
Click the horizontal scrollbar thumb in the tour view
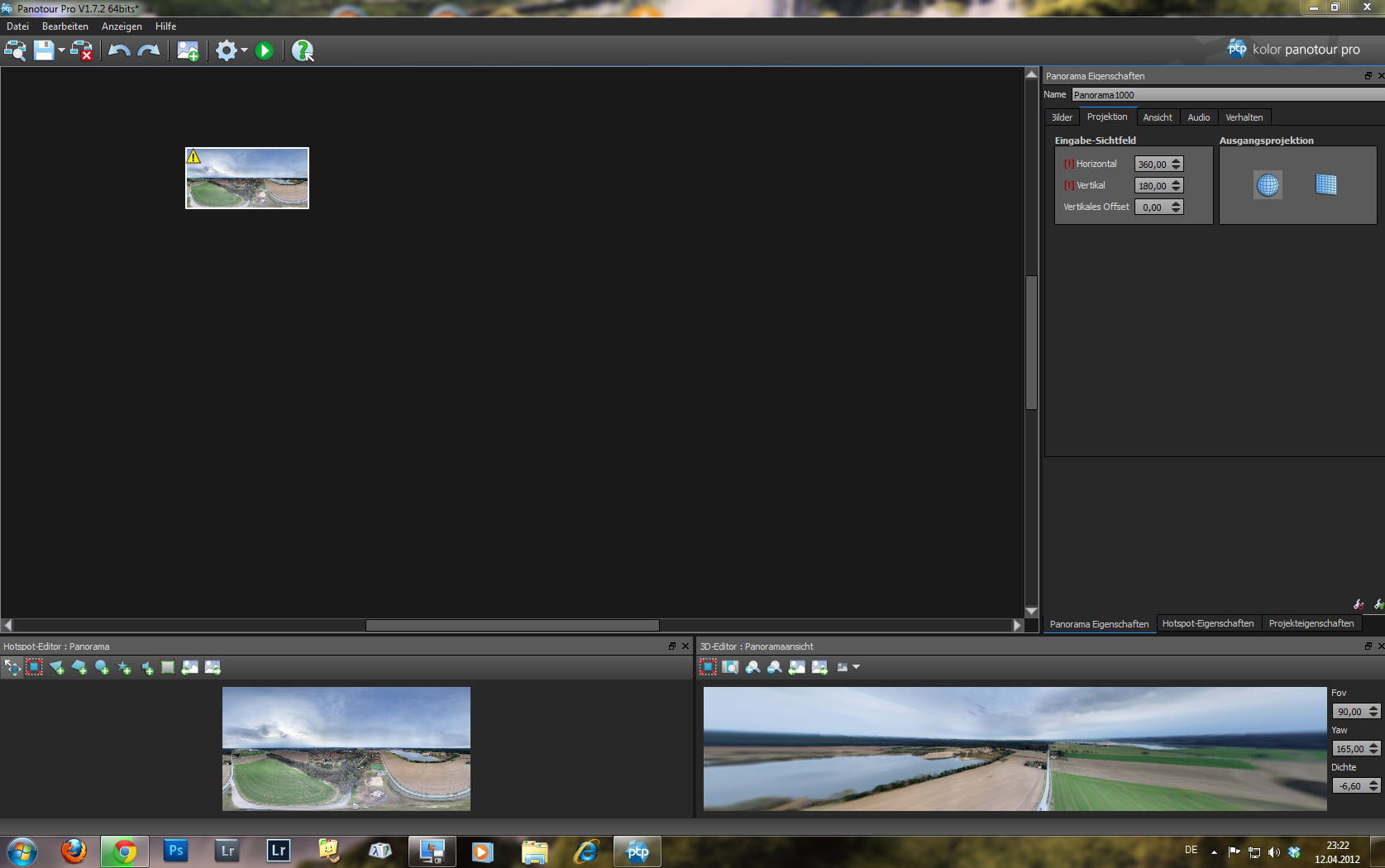pyautogui.click(x=512, y=626)
